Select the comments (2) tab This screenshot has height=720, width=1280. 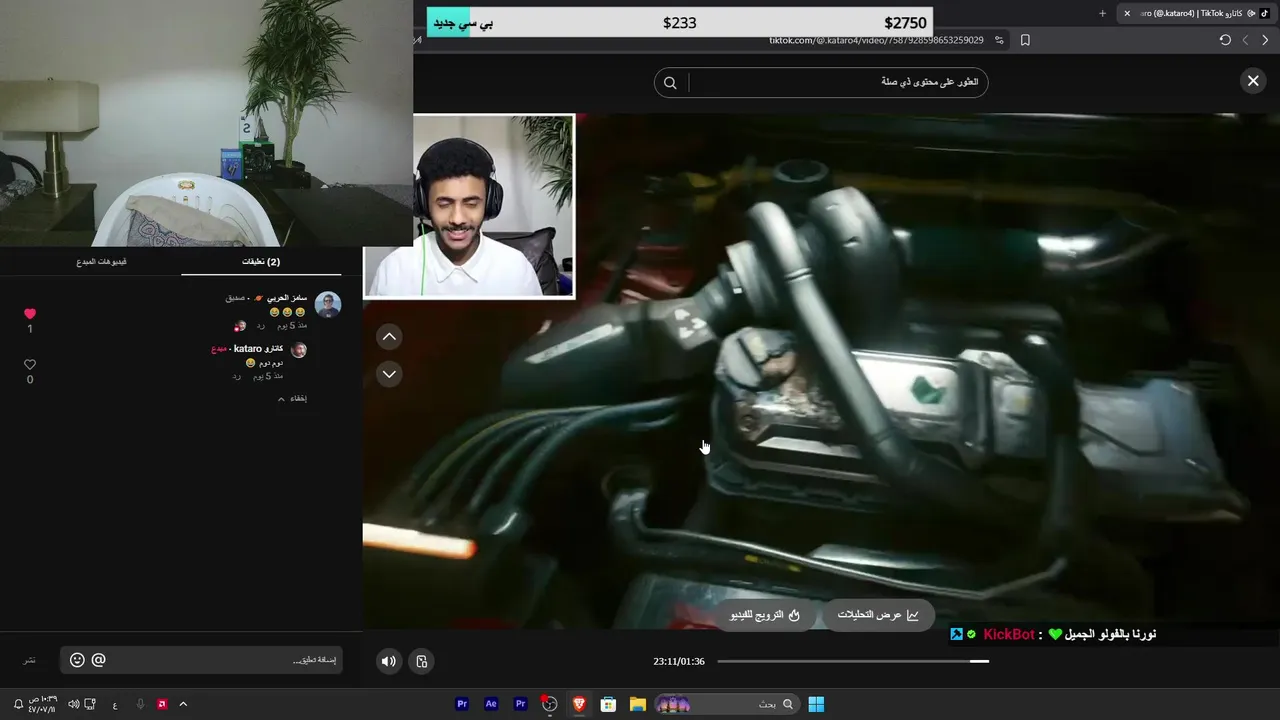(x=261, y=262)
